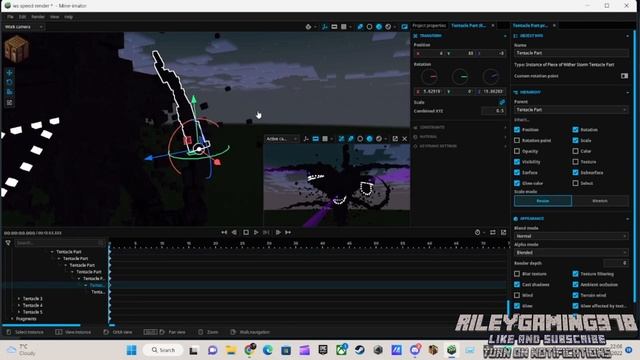Step to previous frame in timeline
This screenshot has width=640, height=360.
coord(234,232)
